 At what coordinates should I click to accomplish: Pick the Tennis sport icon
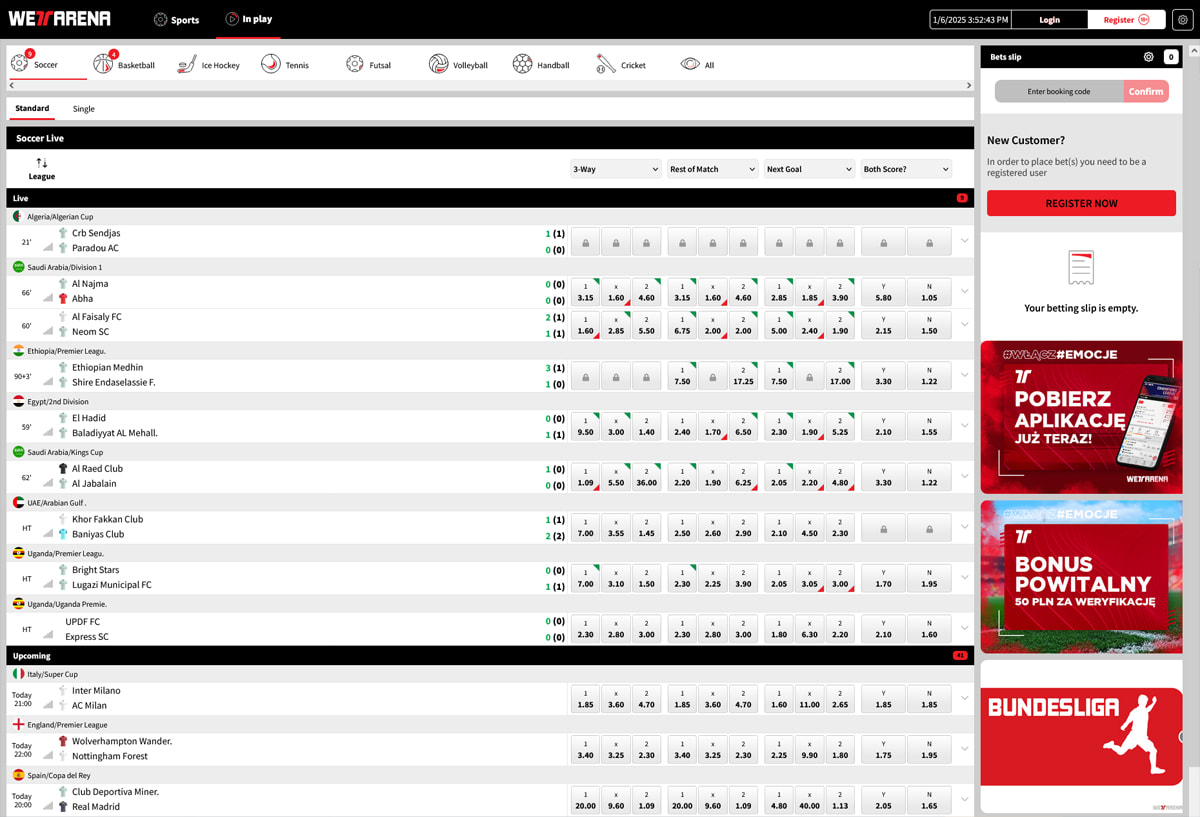coord(270,65)
